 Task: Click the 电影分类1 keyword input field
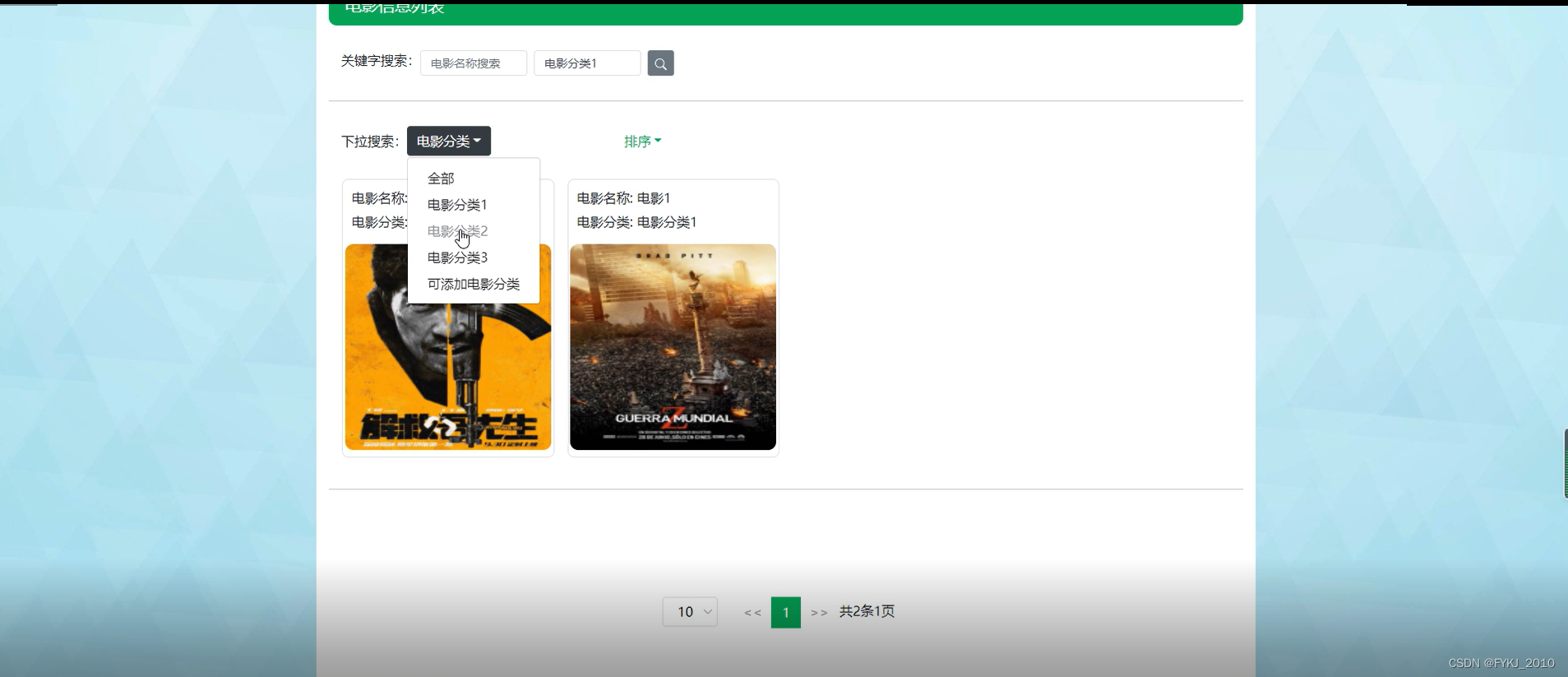[x=587, y=63]
